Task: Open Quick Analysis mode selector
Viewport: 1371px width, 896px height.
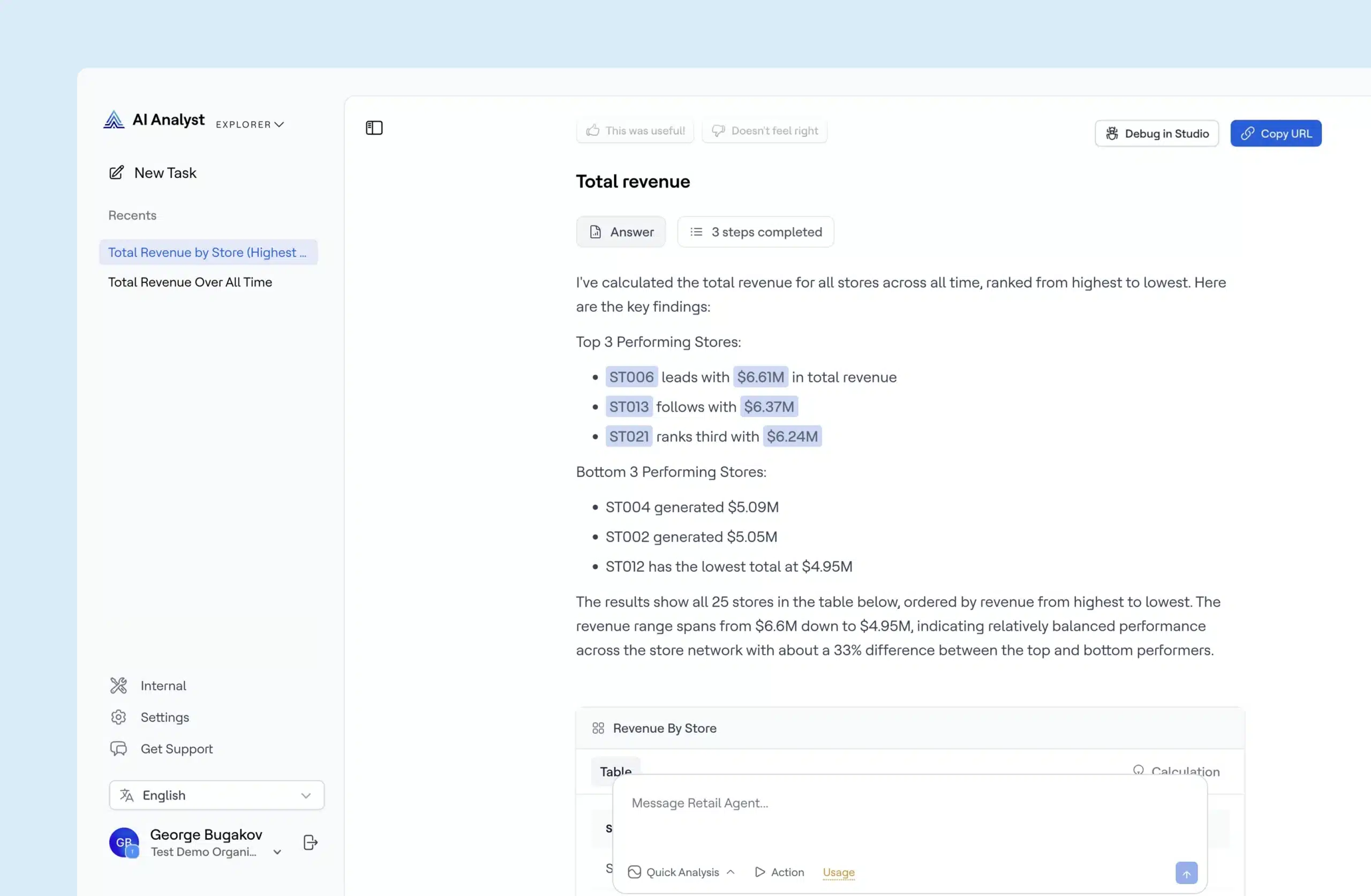Action: 681,872
